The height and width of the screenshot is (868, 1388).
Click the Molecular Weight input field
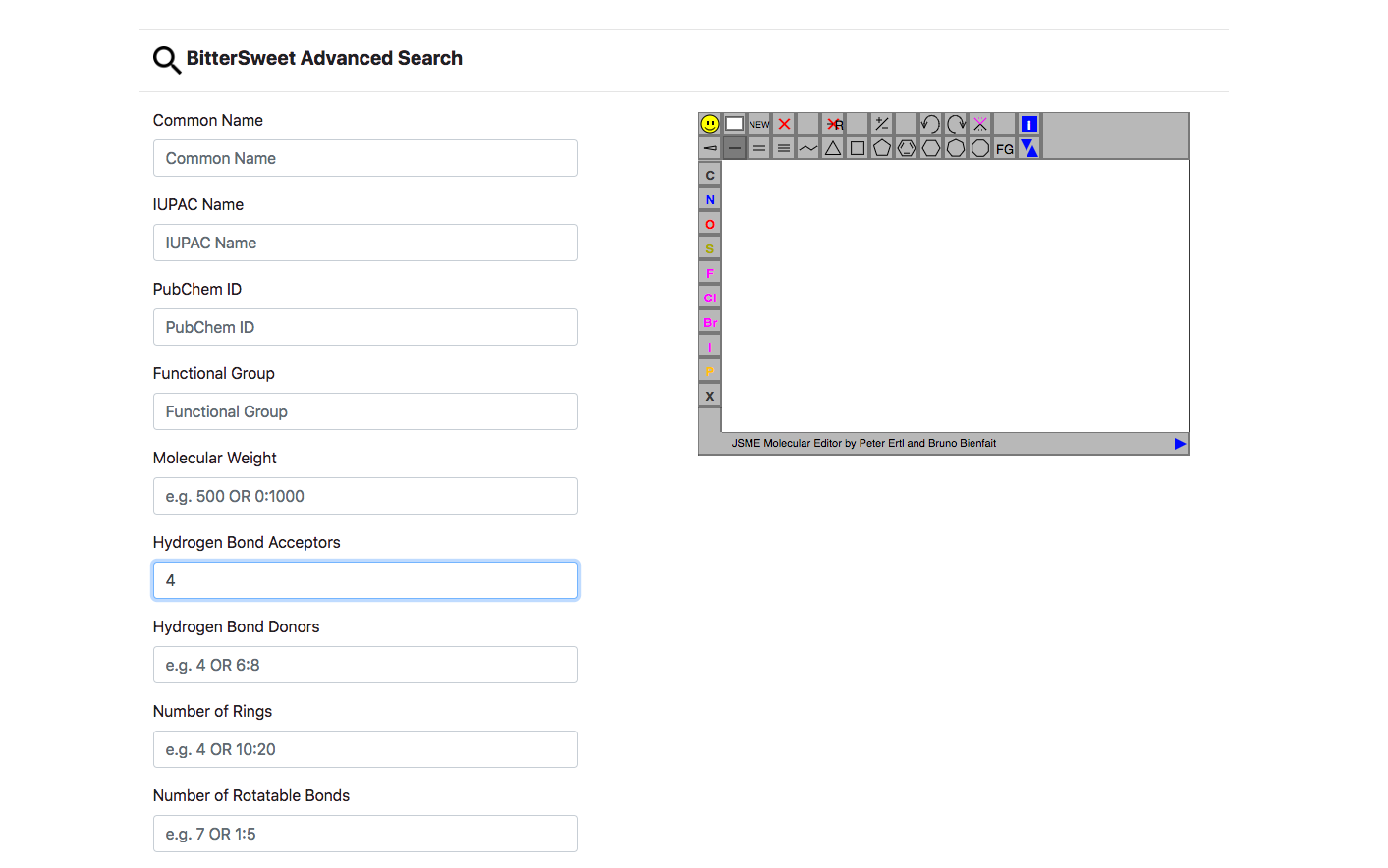pyautogui.click(x=365, y=496)
